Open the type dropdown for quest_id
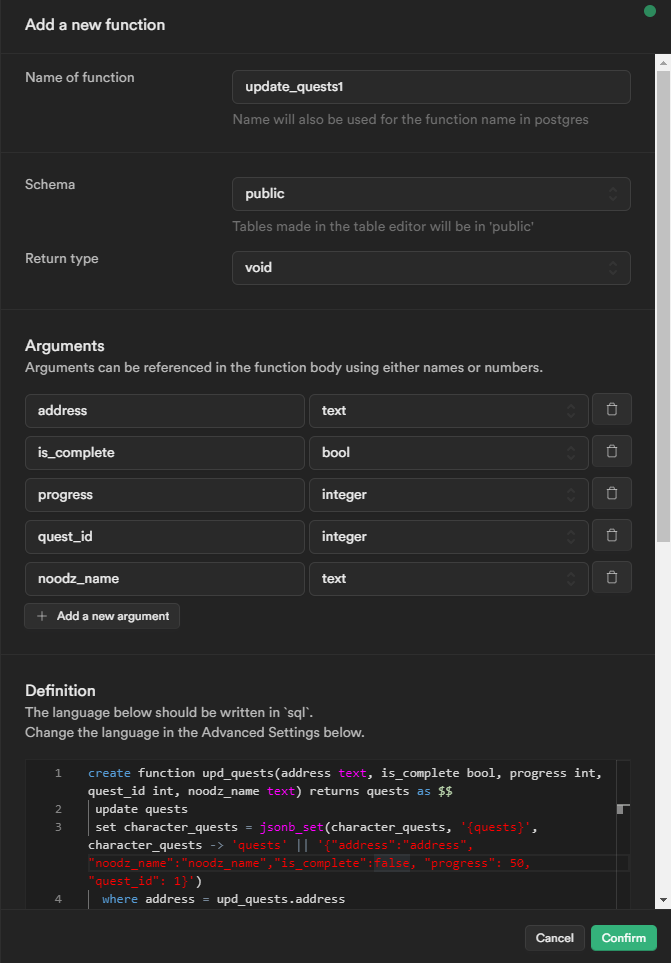This screenshot has width=671, height=963. tap(448, 536)
